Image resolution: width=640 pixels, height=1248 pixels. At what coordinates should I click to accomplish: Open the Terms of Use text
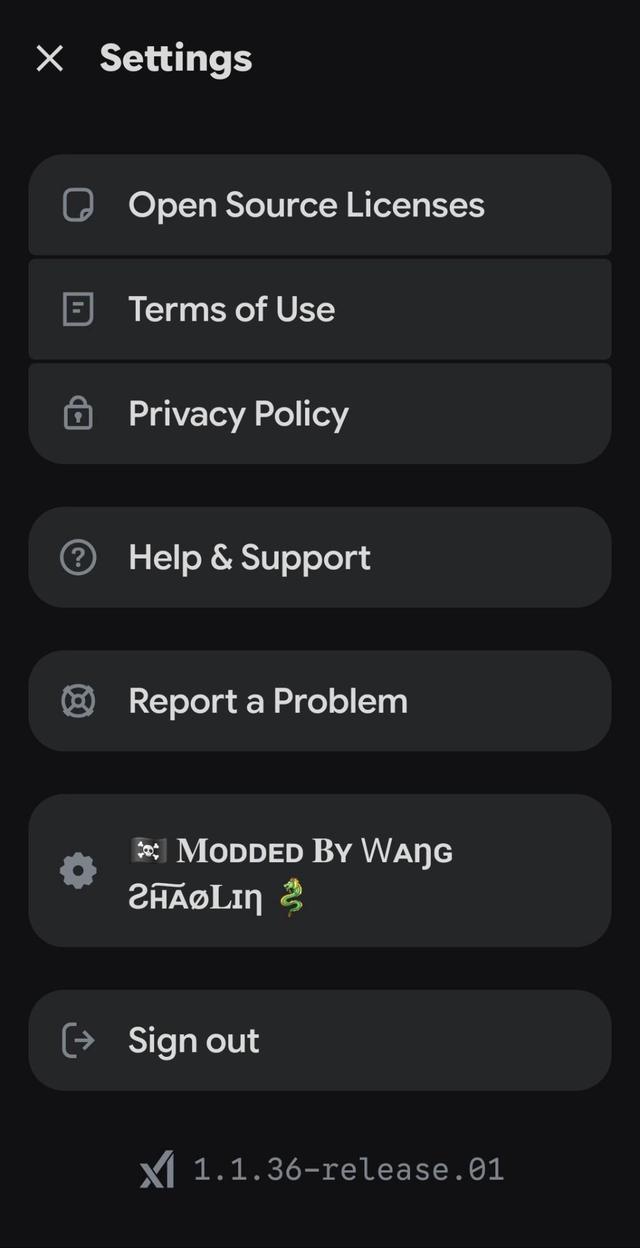point(231,309)
